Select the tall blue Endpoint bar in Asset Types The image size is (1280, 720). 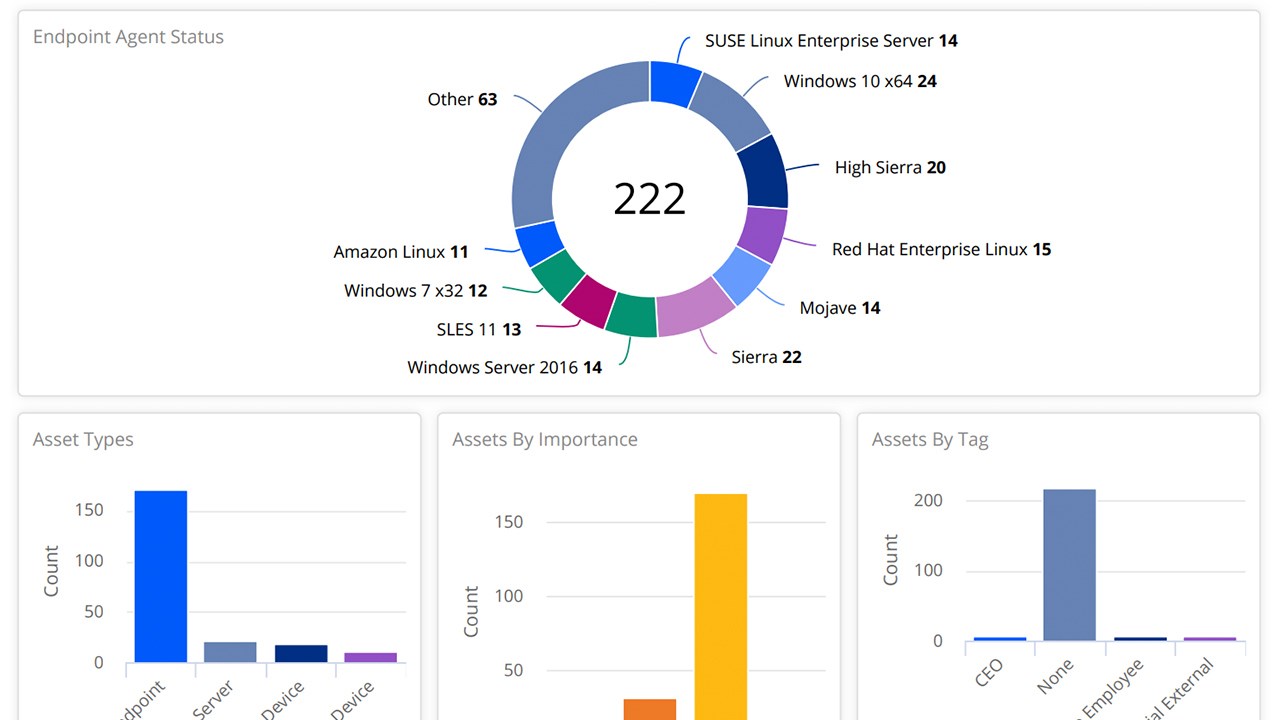(x=161, y=576)
